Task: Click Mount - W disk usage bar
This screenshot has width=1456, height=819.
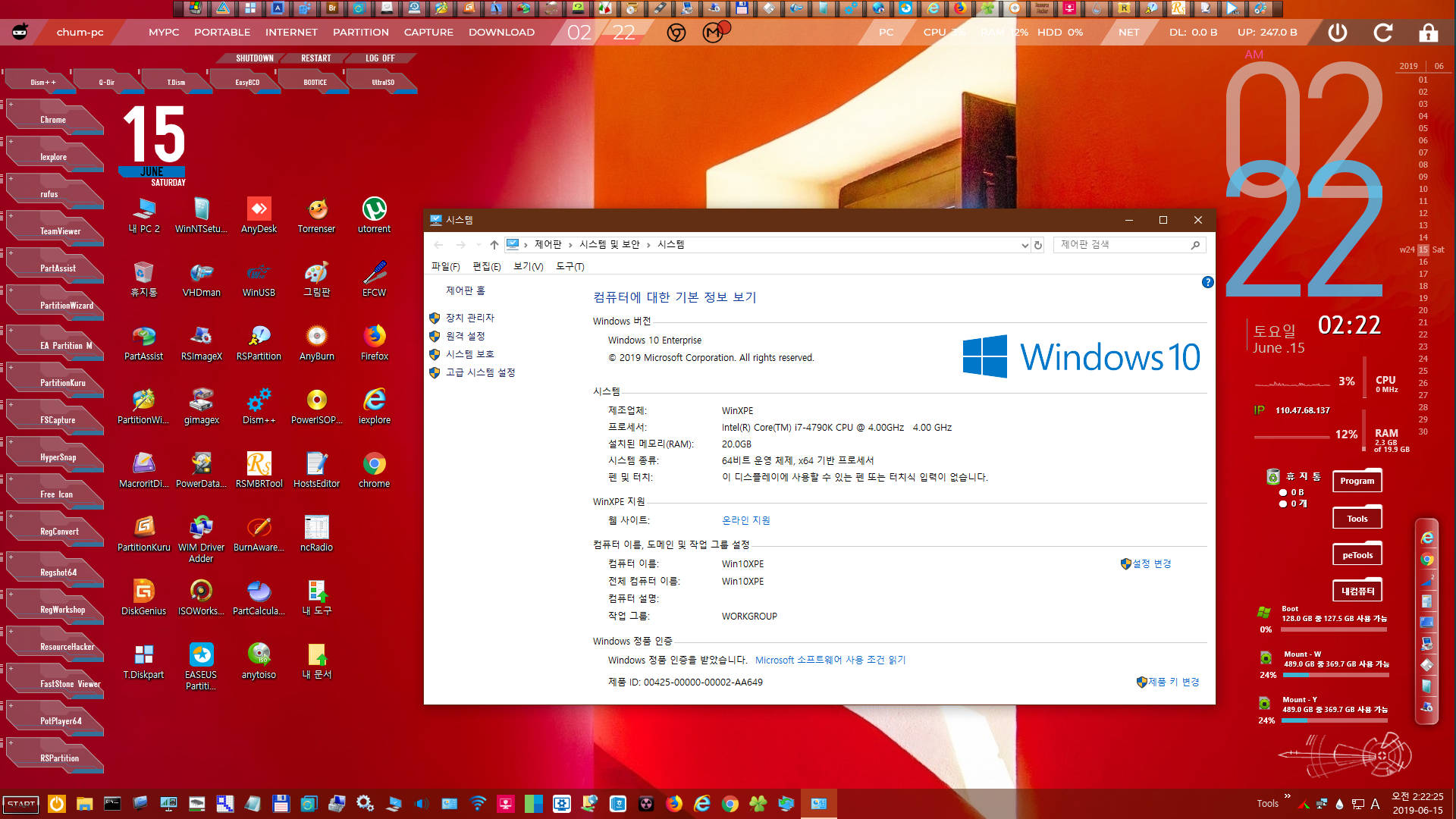Action: point(1336,675)
